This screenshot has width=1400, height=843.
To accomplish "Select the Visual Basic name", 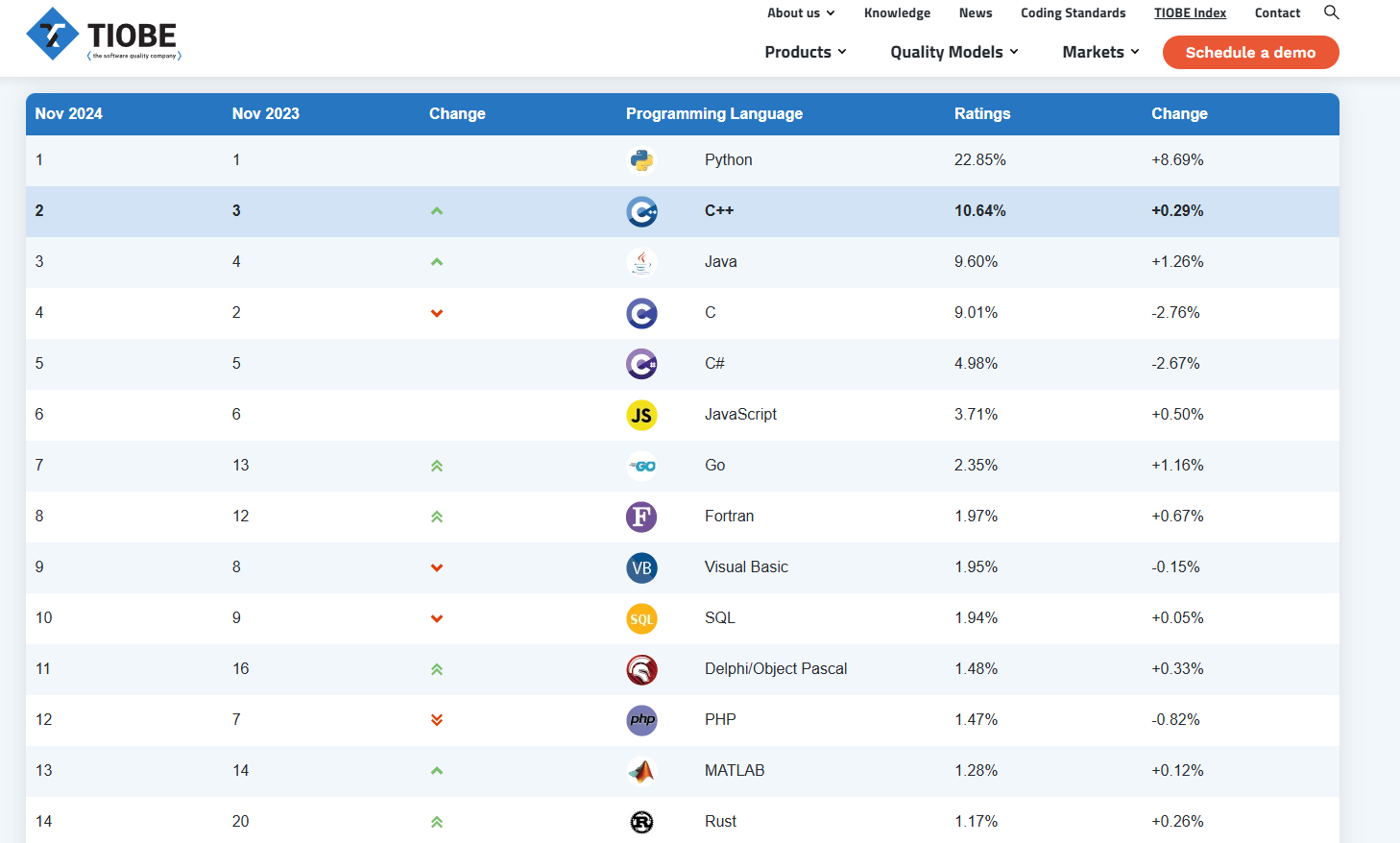I will 746,567.
